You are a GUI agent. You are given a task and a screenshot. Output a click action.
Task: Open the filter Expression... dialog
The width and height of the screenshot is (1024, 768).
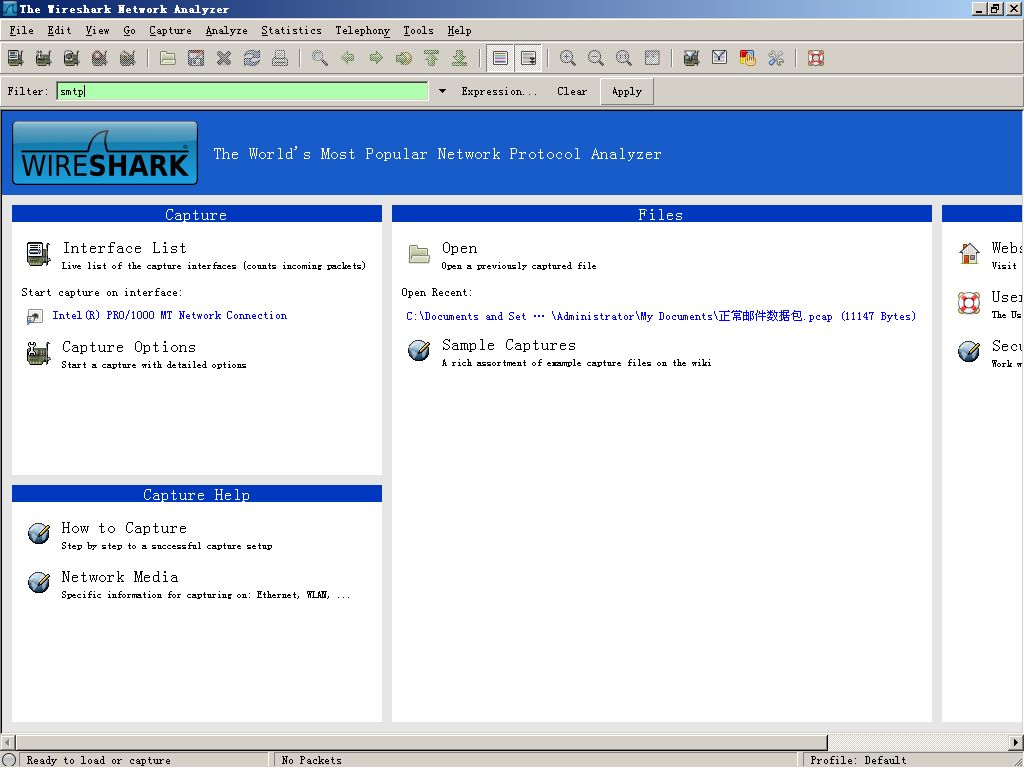499,91
